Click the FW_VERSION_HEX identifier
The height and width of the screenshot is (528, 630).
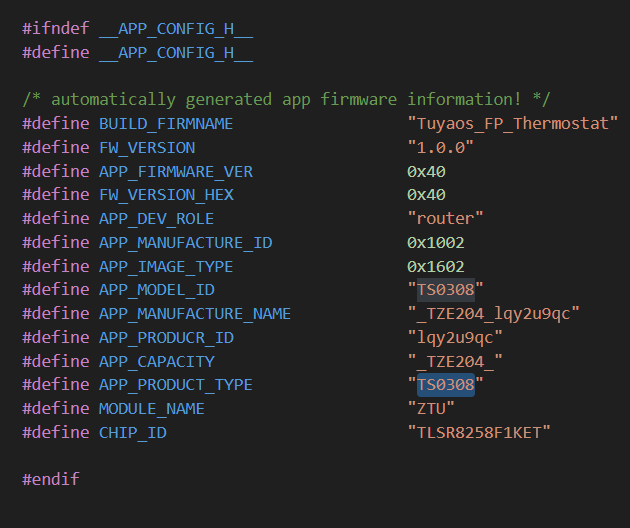(166, 195)
